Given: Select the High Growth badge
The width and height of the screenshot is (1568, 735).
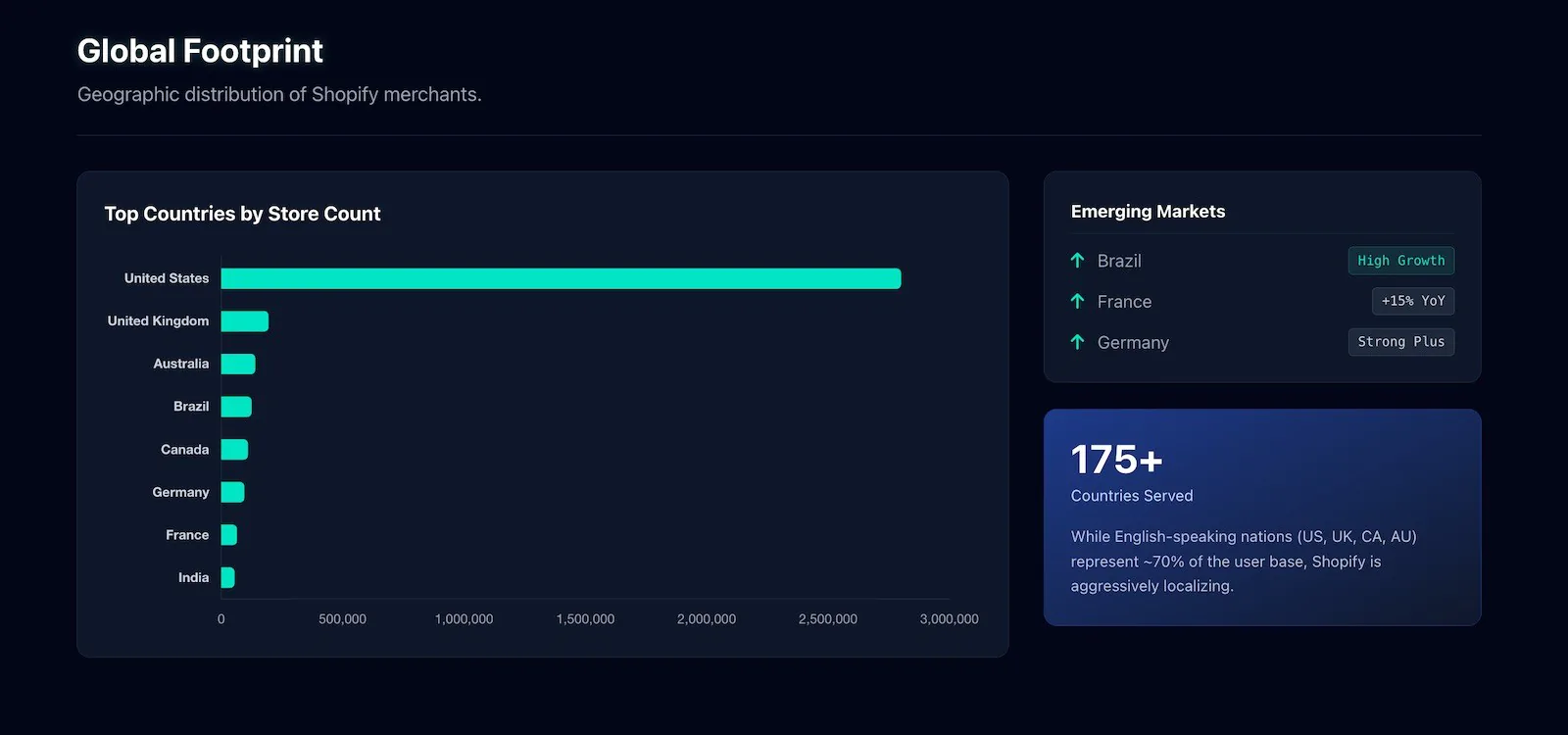Looking at the screenshot, I should (1401, 261).
